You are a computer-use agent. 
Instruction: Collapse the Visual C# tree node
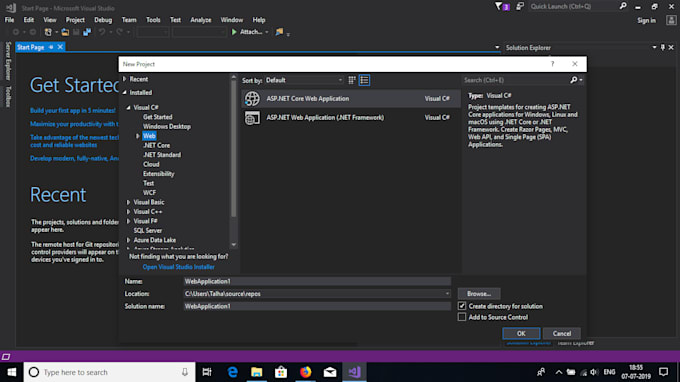click(x=128, y=108)
